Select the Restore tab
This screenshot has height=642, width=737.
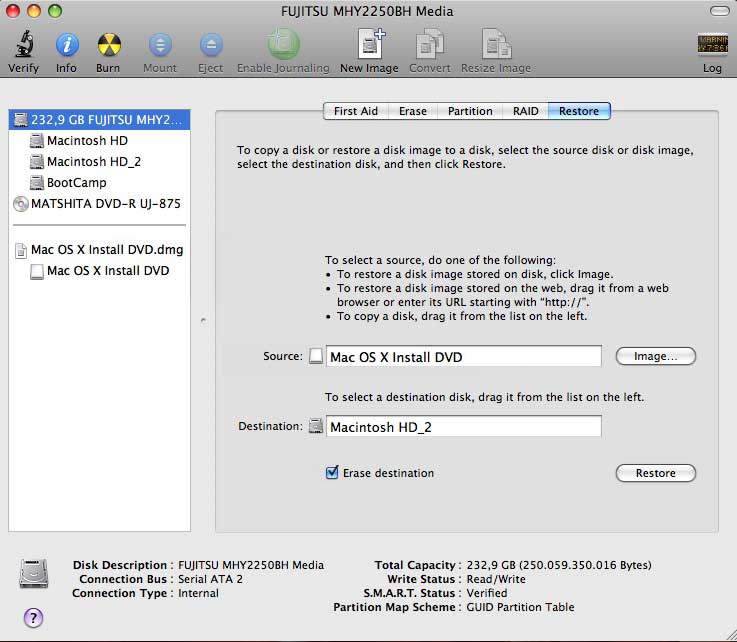click(x=579, y=111)
